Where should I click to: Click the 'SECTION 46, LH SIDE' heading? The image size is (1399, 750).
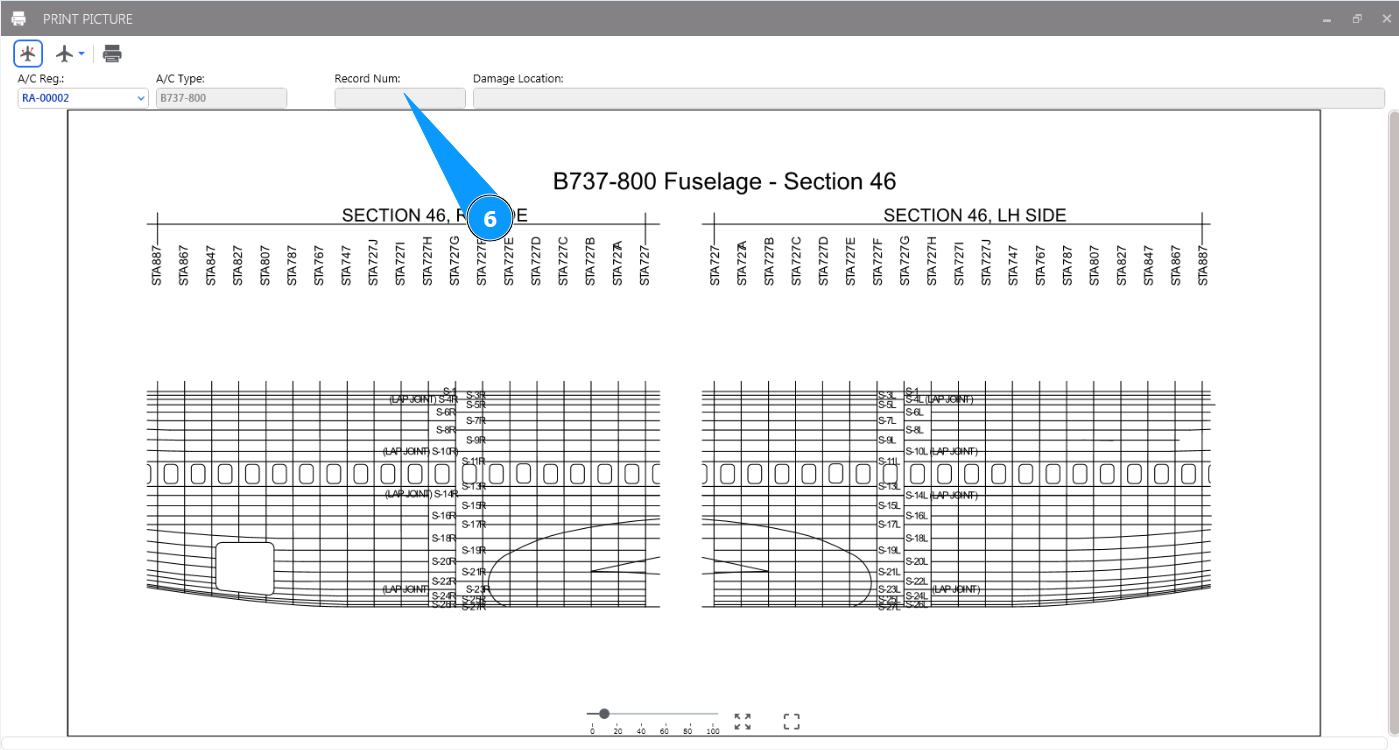[975, 215]
